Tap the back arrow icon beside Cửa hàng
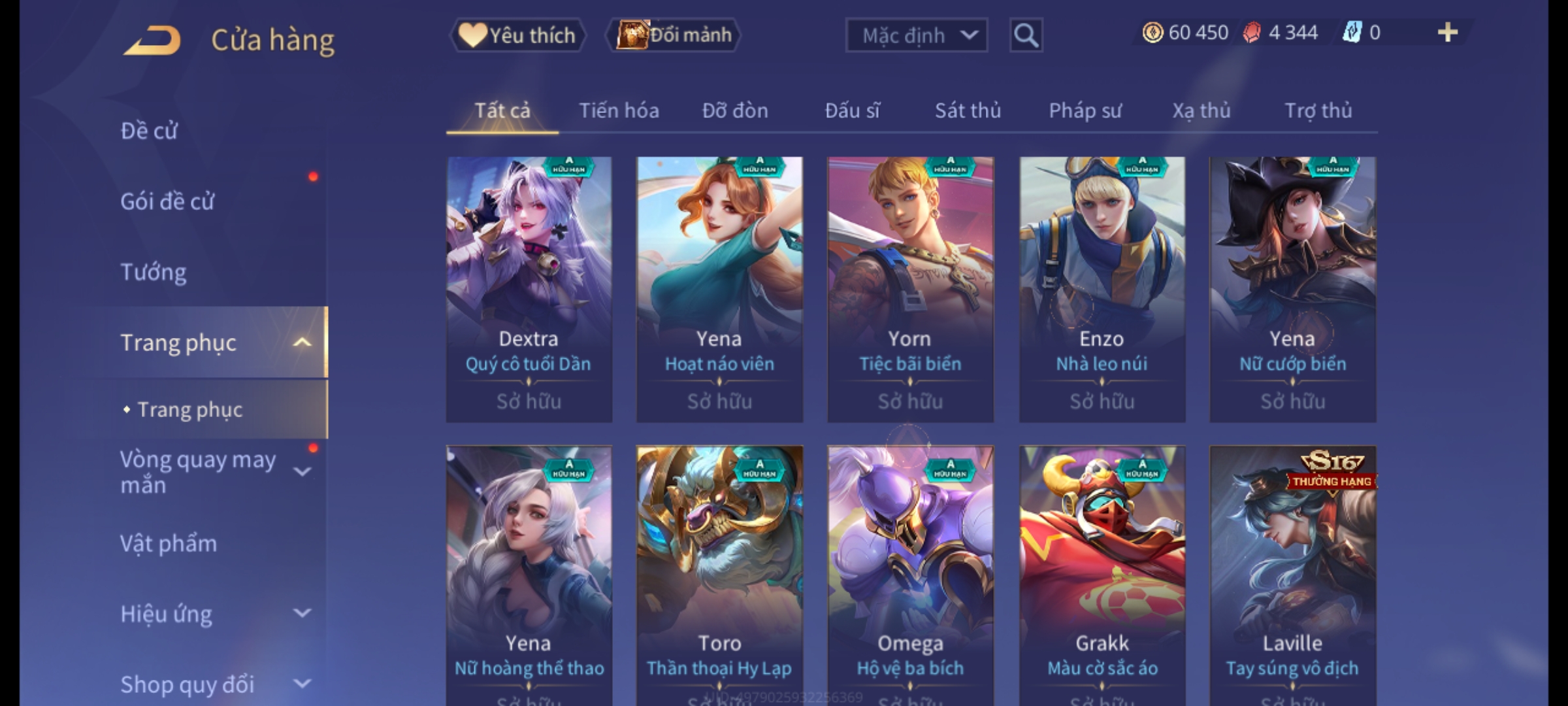Image resolution: width=1568 pixels, height=706 pixels. [x=153, y=41]
